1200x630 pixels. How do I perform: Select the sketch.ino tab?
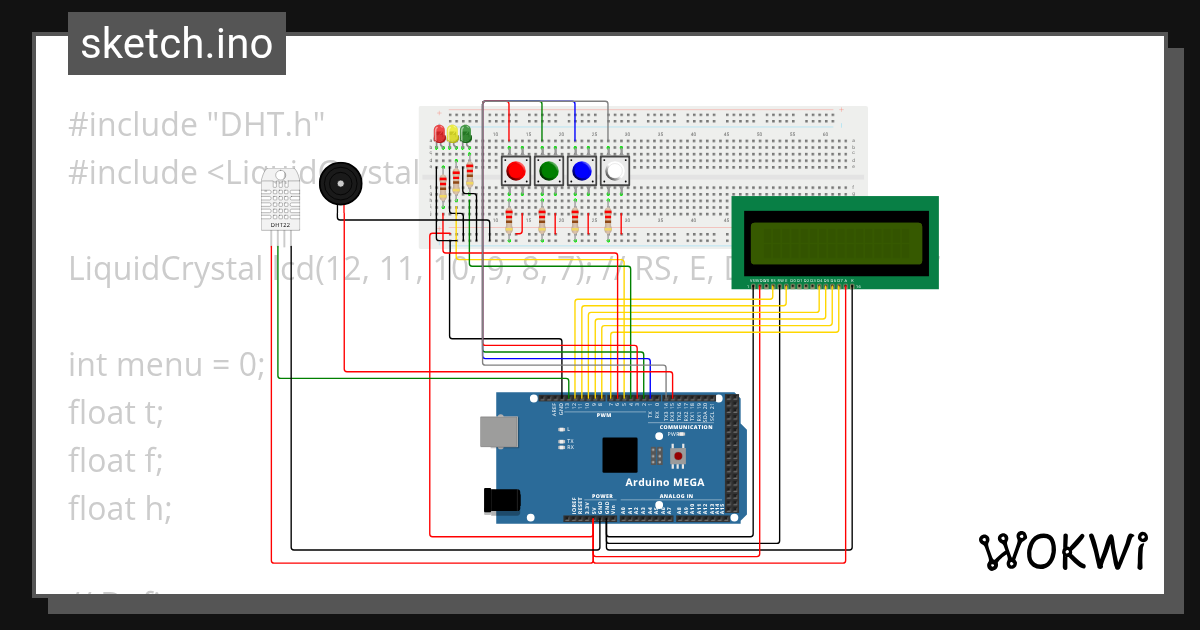[176, 42]
